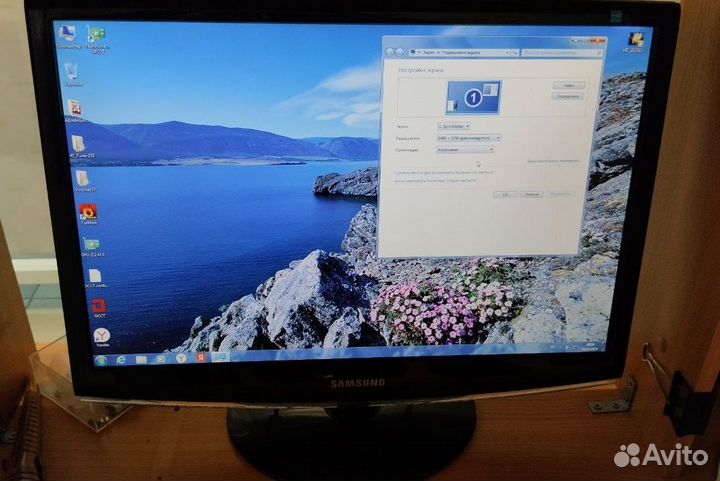Click the Detect (Найти) button
The image size is (720, 481).
[568, 85]
